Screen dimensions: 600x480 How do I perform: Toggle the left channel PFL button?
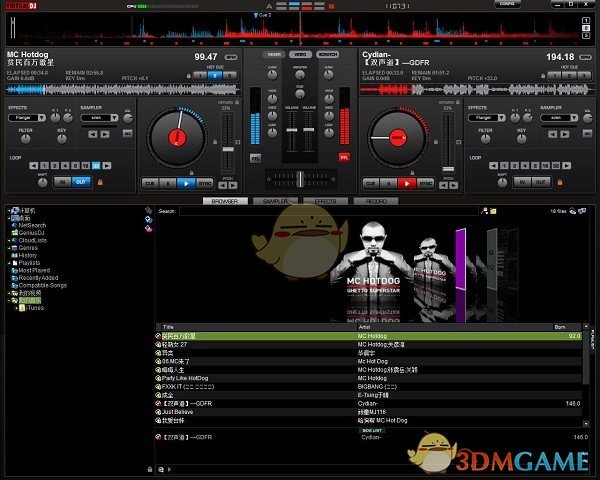coord(256,158)
